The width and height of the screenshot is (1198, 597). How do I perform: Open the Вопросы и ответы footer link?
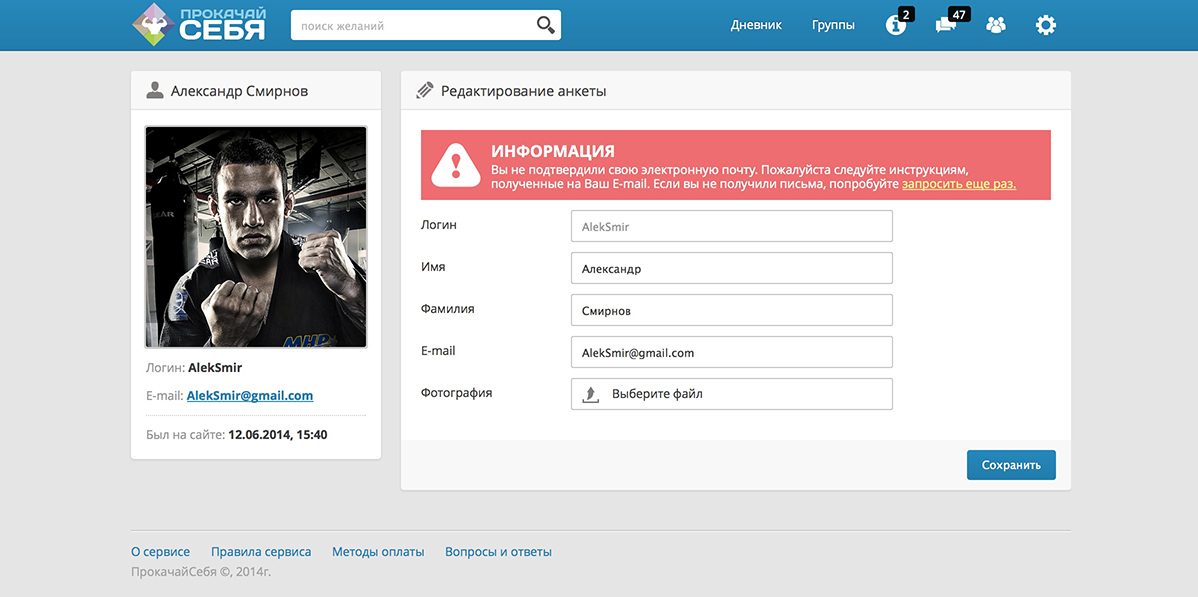(498, 552)
